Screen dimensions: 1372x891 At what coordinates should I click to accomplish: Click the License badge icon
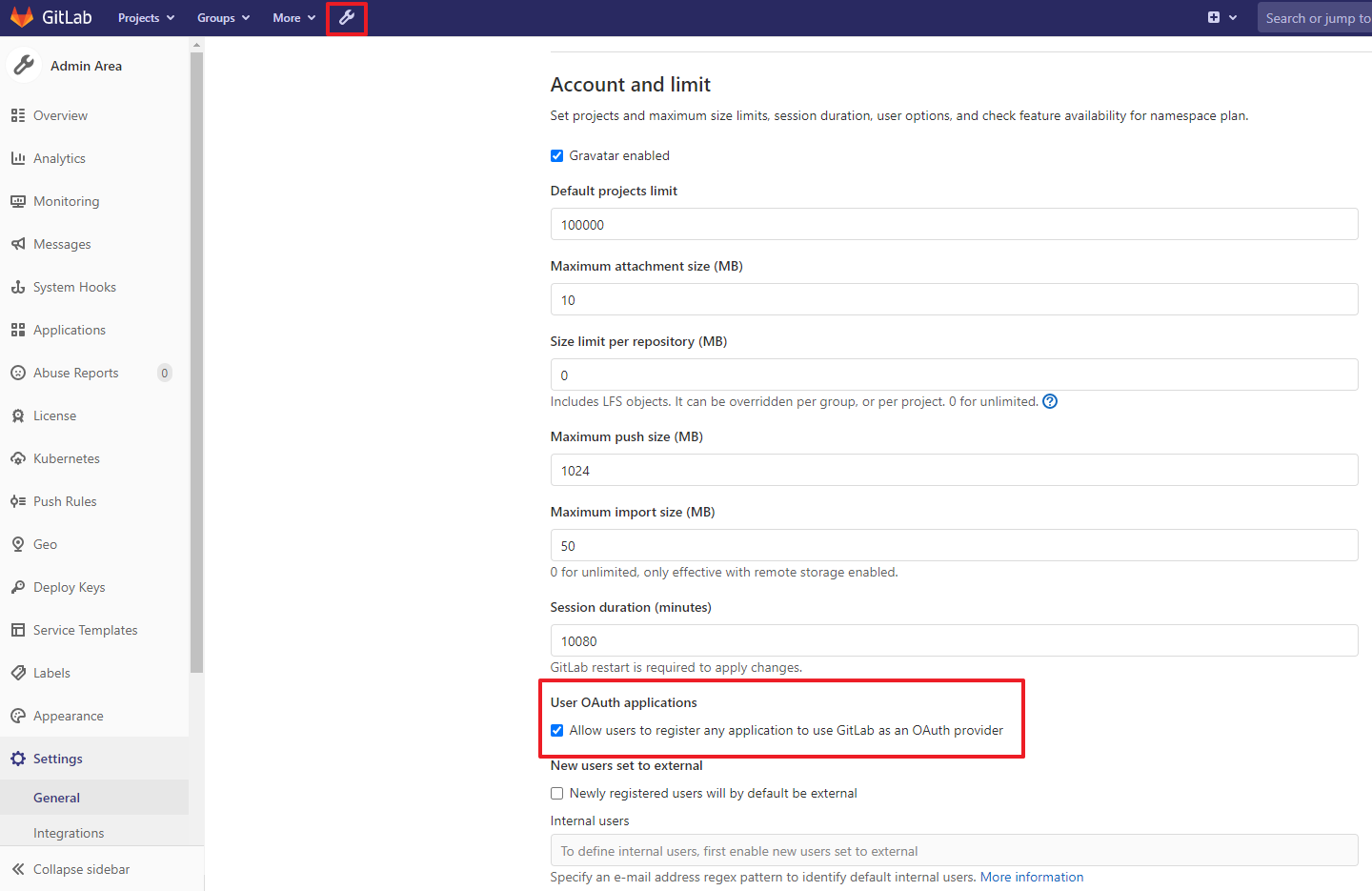[18, 415]
